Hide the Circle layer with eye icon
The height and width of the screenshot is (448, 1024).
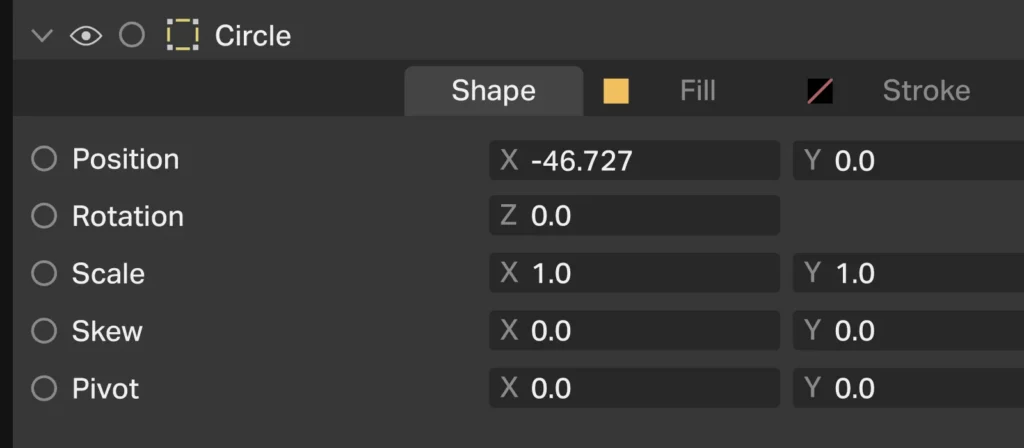click(86, 36)
